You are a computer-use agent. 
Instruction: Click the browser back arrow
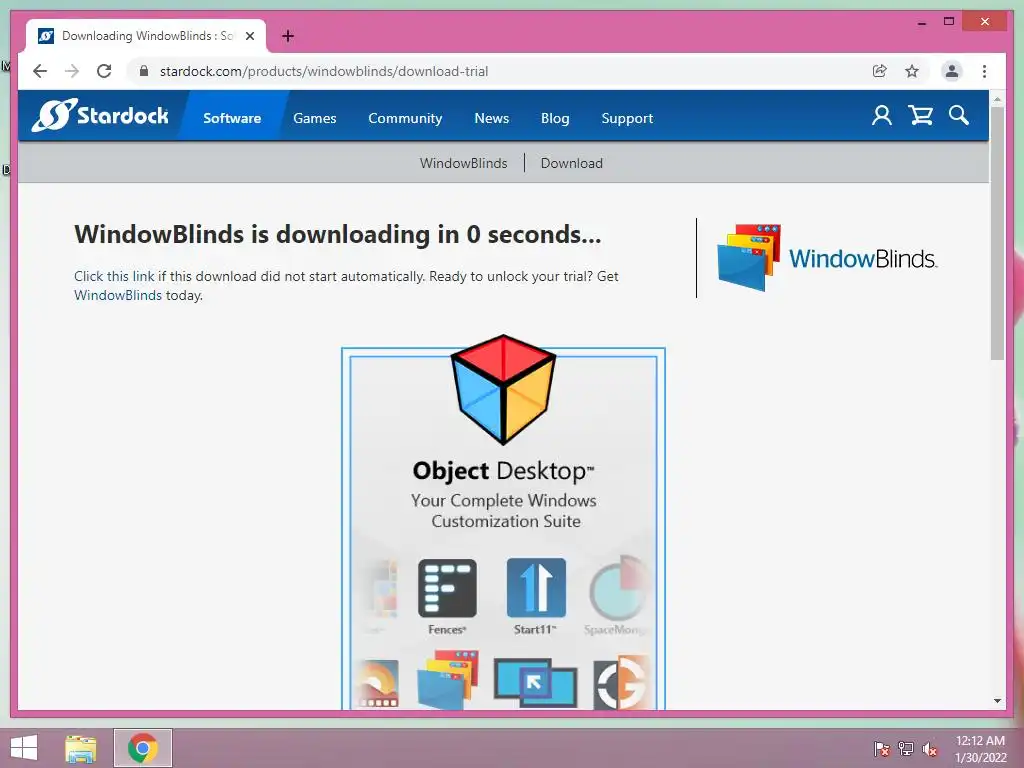40,71
